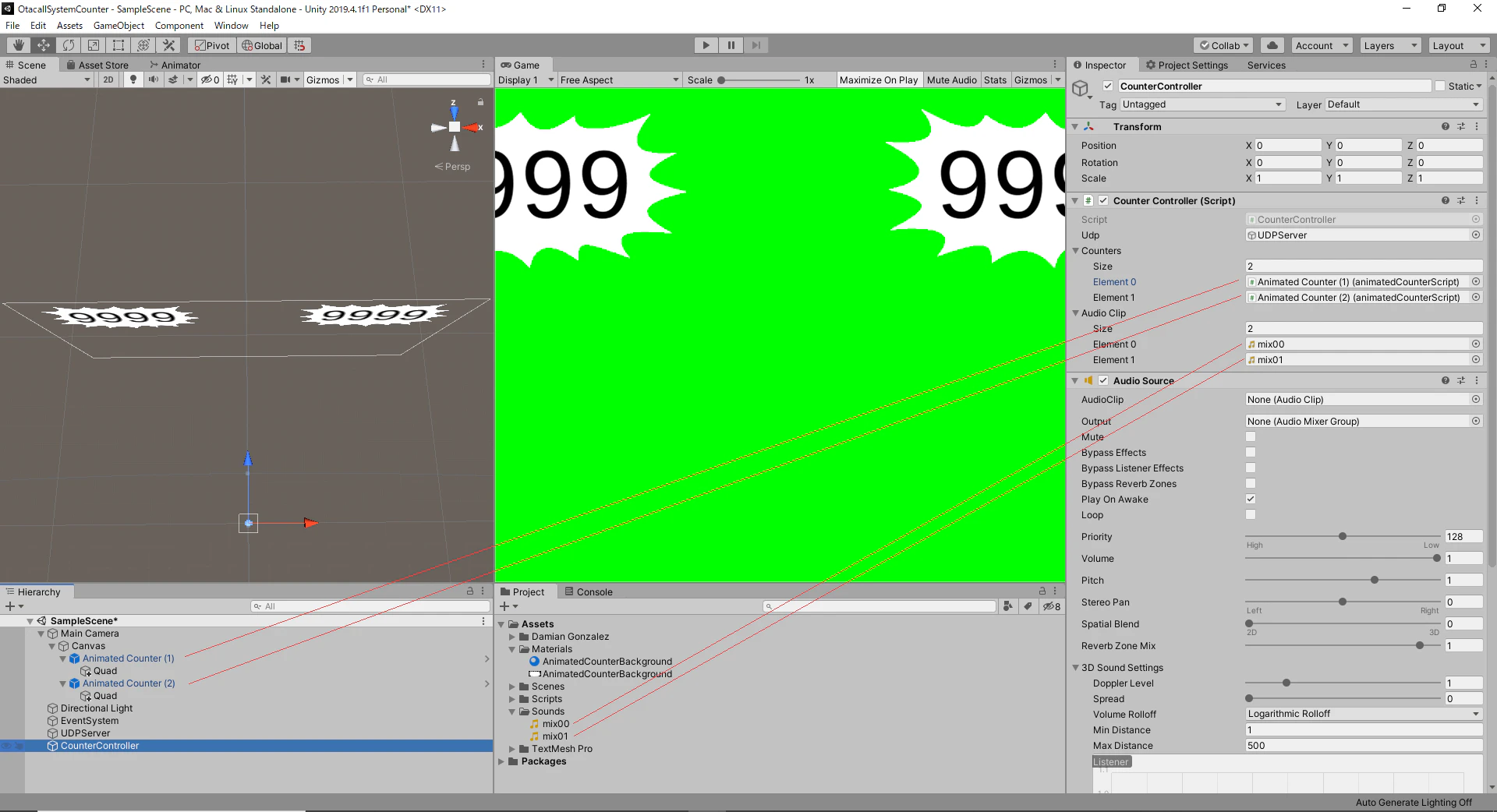The height and width of the screenshot is (812, 1497).
Task: Enable the Mute checkbox
Action: click(1251, 436)
